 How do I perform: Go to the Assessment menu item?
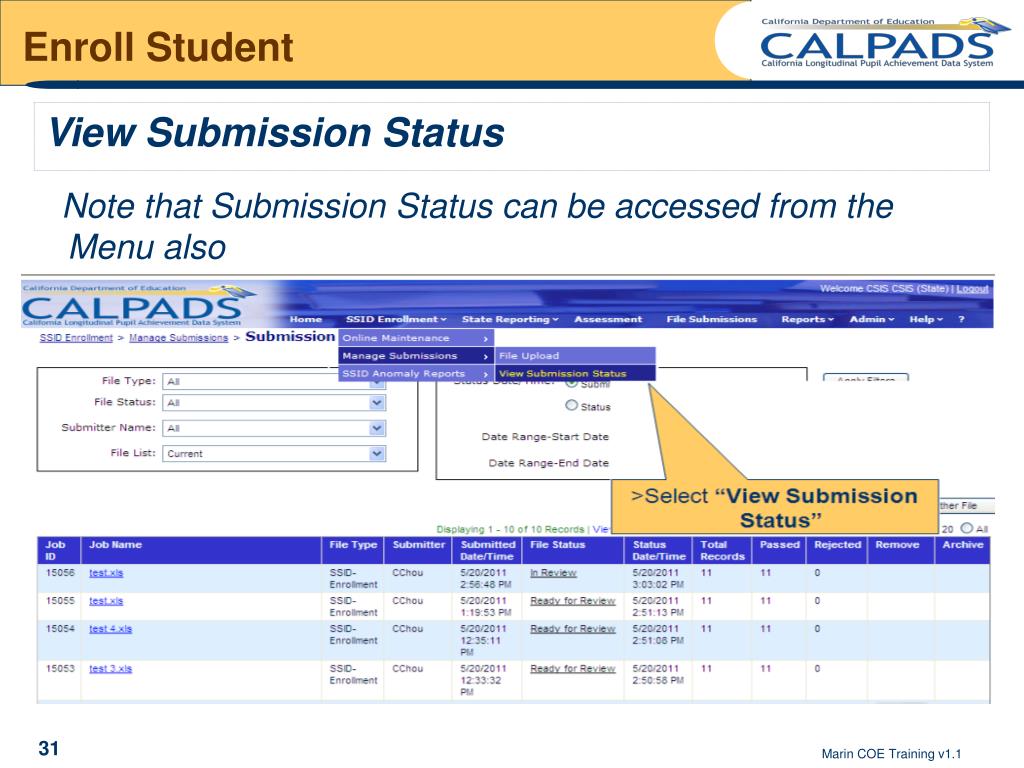608,319
